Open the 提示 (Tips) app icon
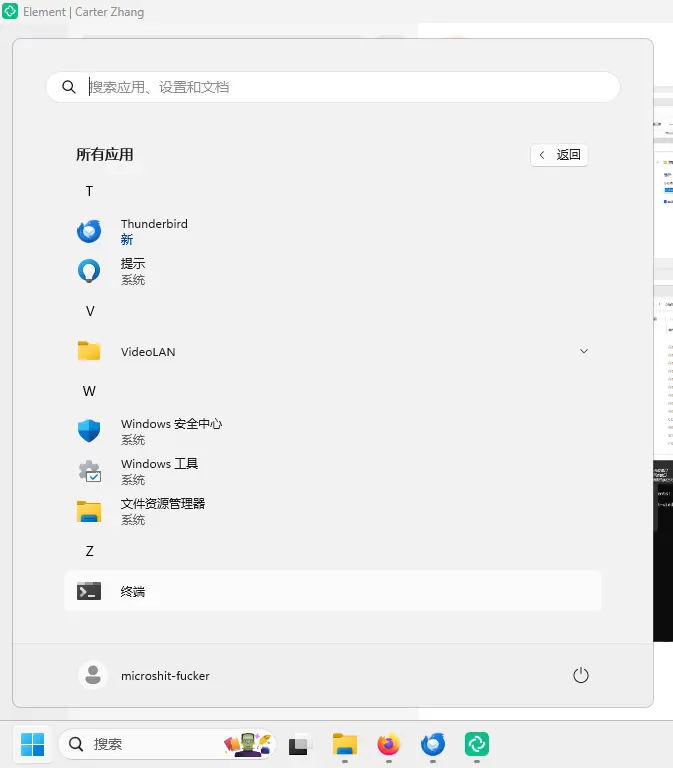The width and height of the screenshot is (673, 768). tap(89, 271)
